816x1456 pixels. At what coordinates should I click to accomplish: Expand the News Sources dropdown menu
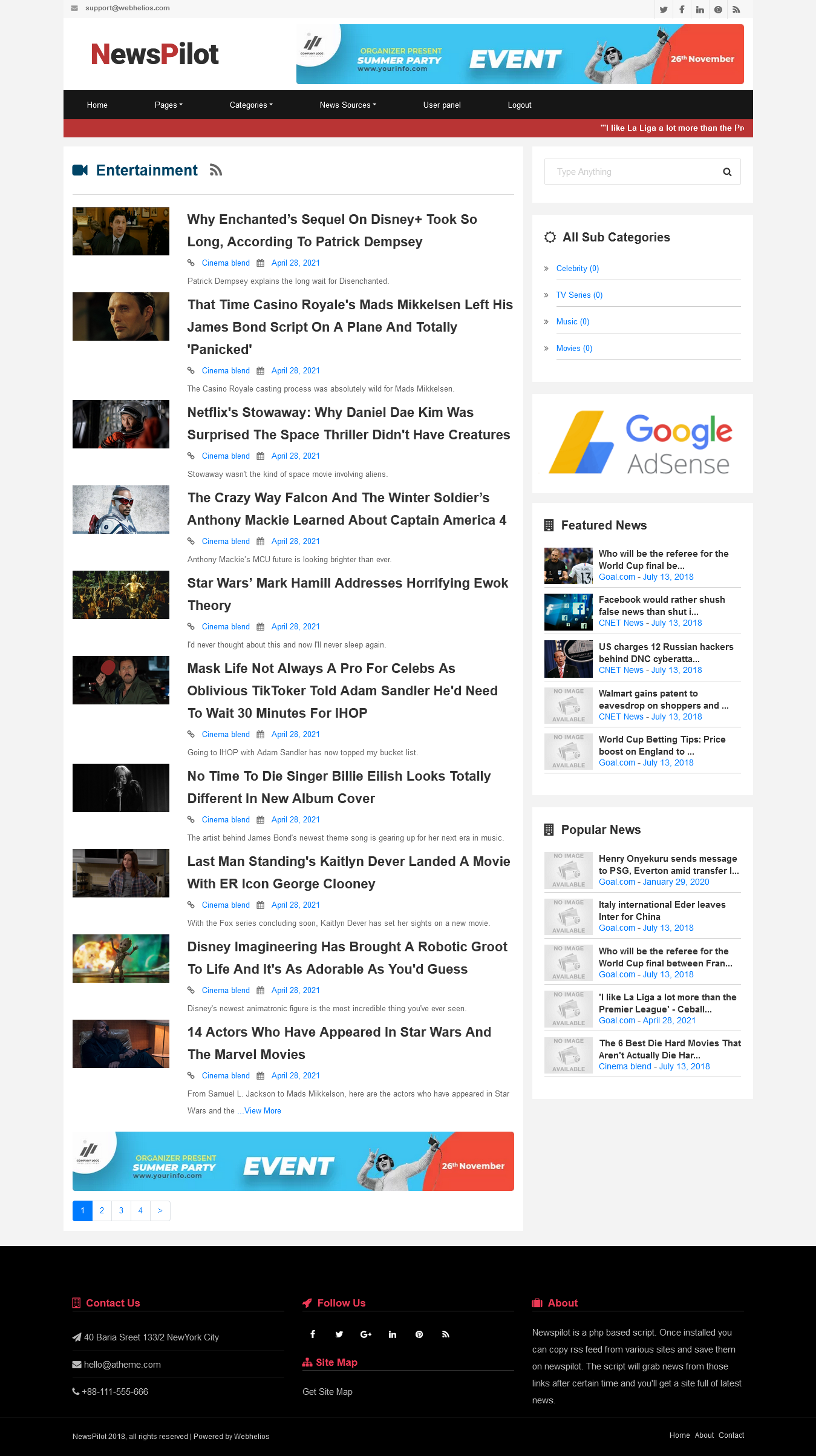click(348, 105)
